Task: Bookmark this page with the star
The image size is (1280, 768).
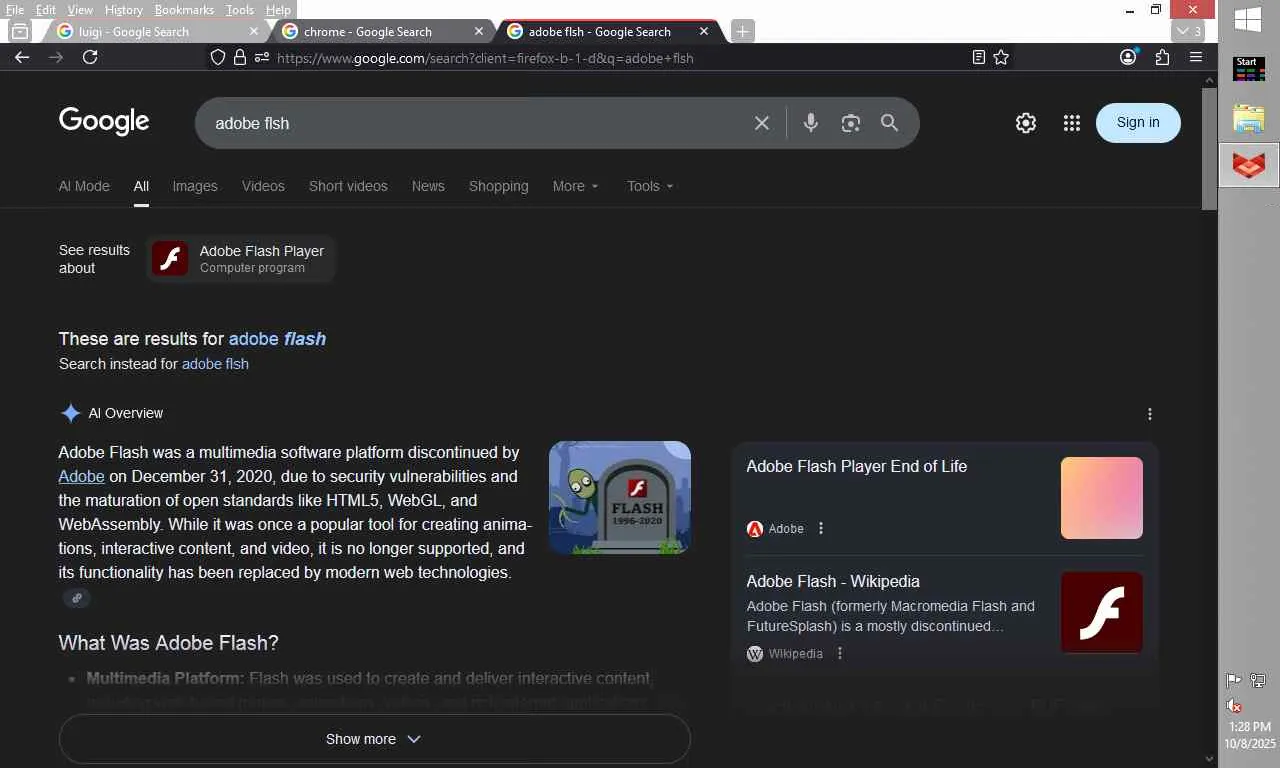Action: pos(1001,57)
